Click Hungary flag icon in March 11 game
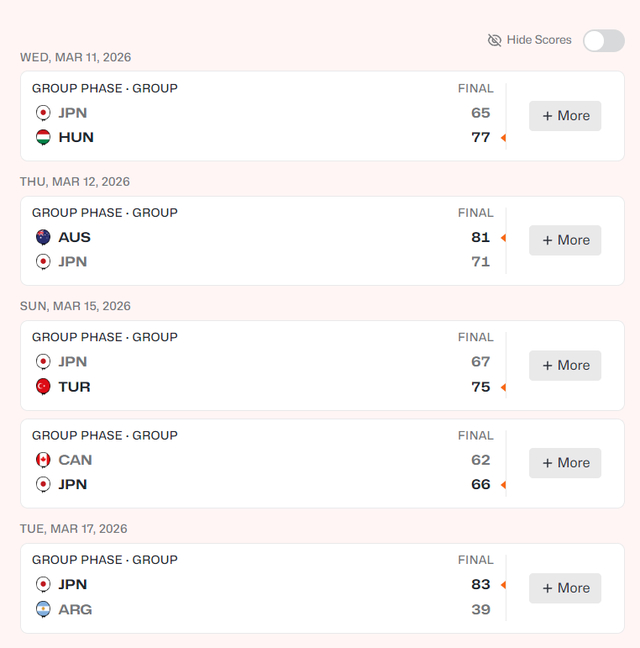The width and height of the screenshot is (640, 648). (43, 137)
